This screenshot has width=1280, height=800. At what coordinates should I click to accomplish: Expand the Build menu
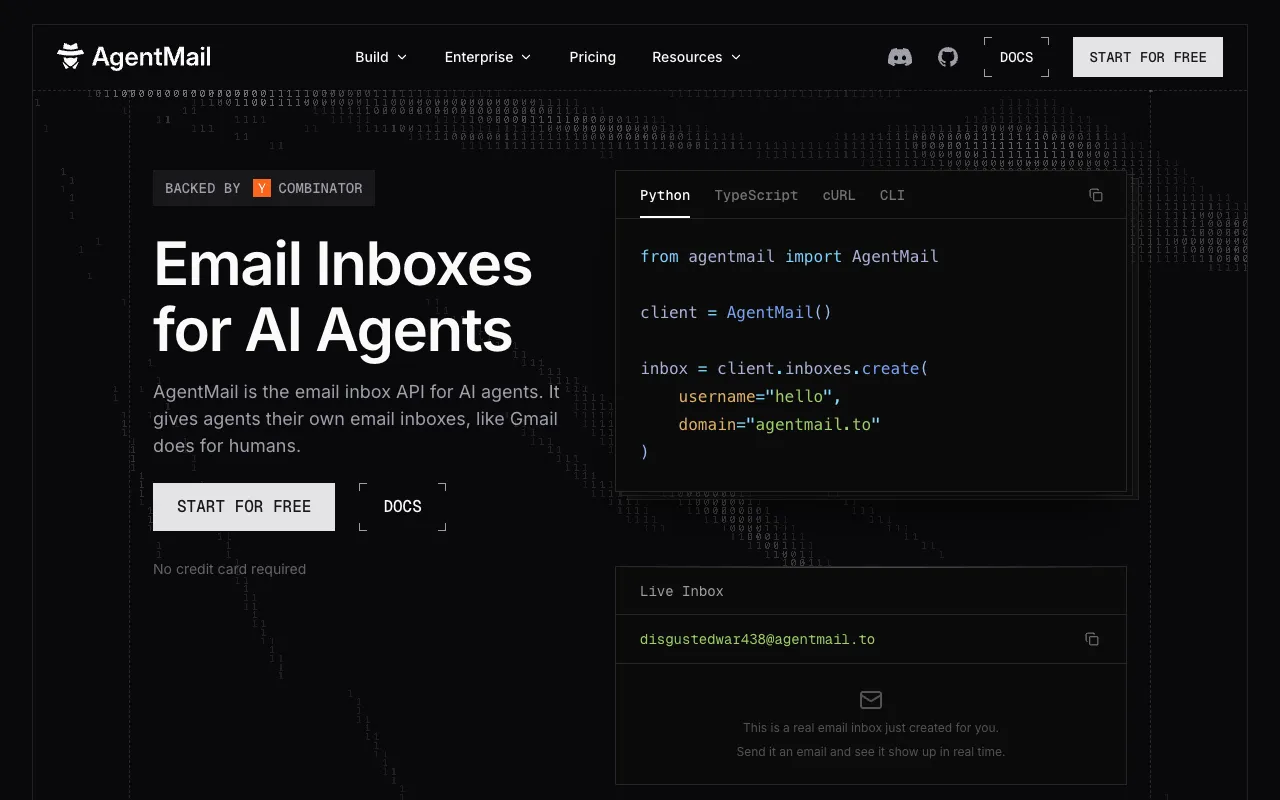point(381,57)
